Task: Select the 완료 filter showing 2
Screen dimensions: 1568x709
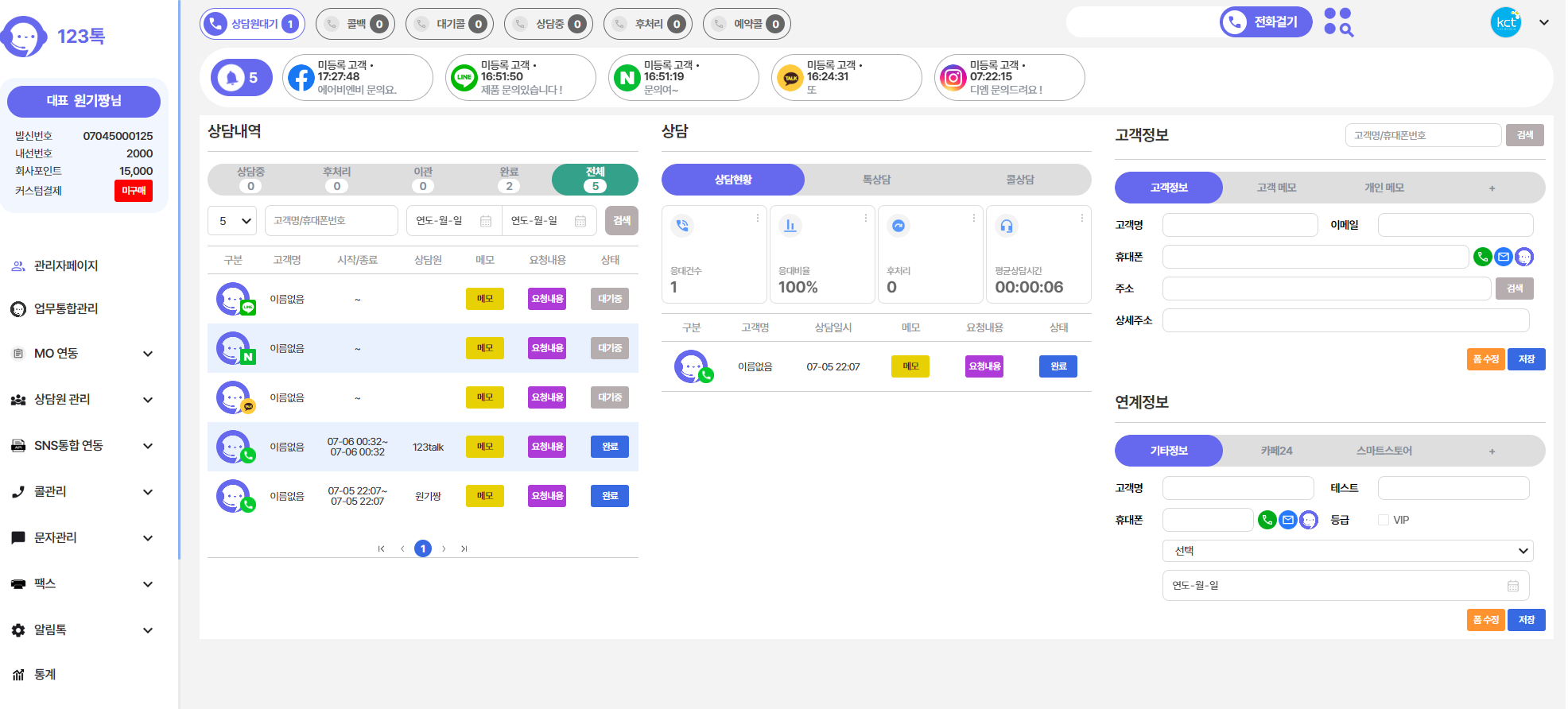Action: point(509,179)
